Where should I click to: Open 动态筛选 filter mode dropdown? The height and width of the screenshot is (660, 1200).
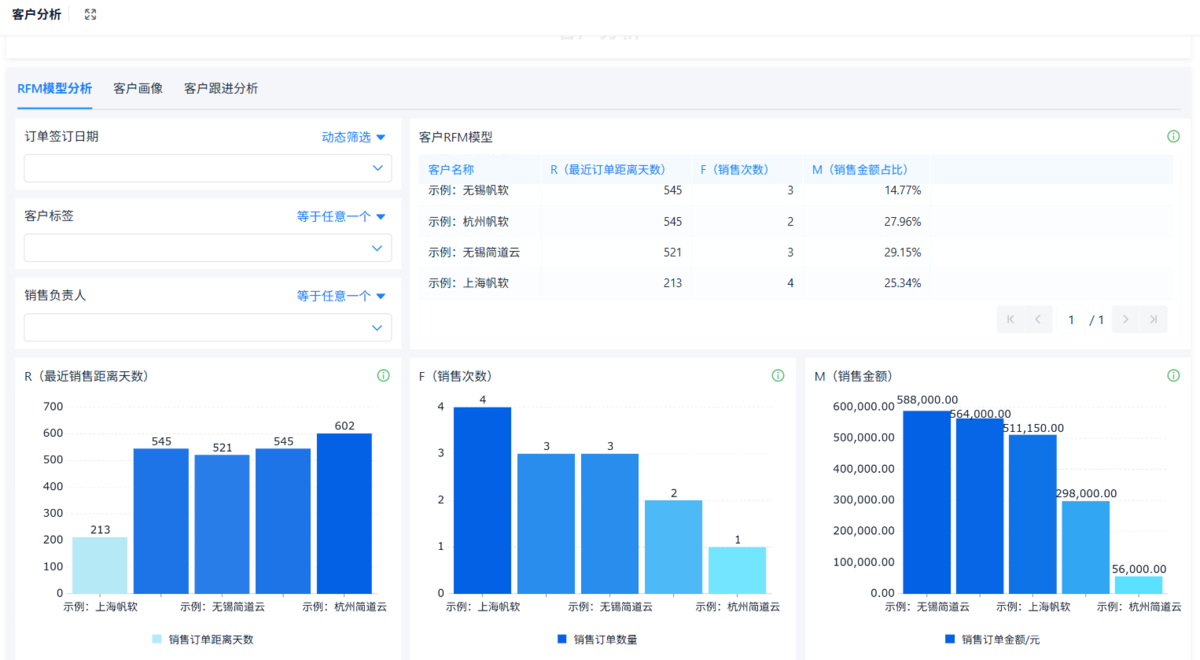[x=353, y=137]
